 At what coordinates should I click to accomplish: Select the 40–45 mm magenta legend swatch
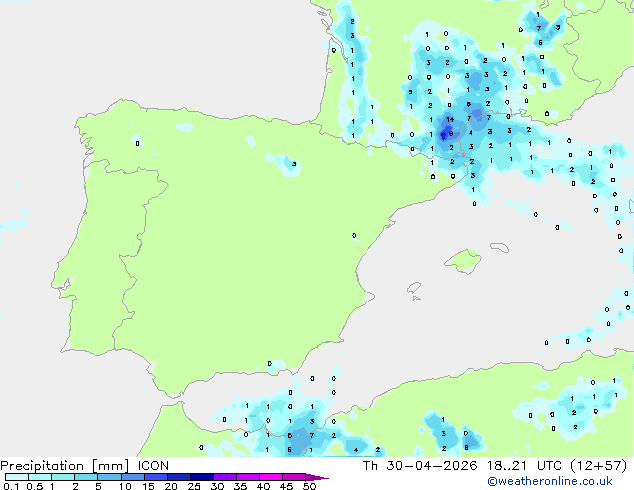[271, 477]
